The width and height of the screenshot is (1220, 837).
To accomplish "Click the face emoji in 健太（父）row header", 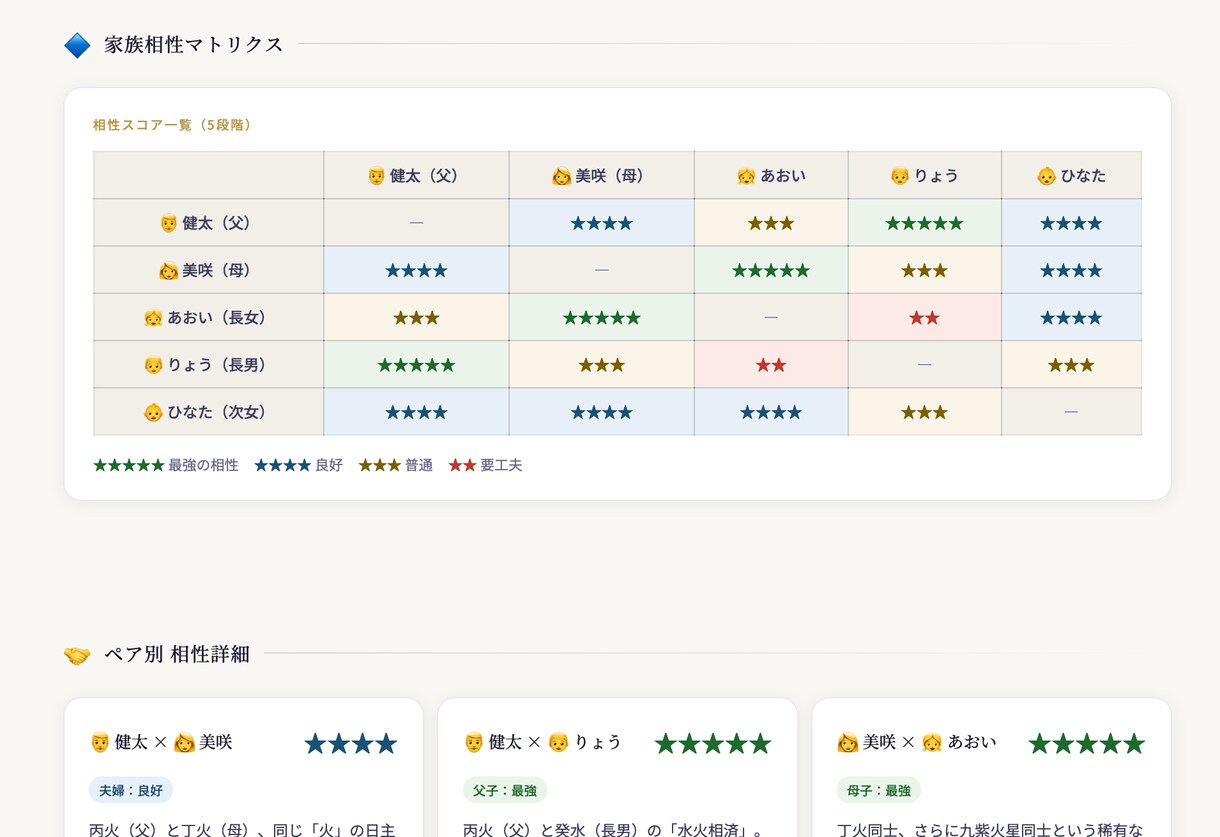I will pyautogui.click(x=169, y=223).
